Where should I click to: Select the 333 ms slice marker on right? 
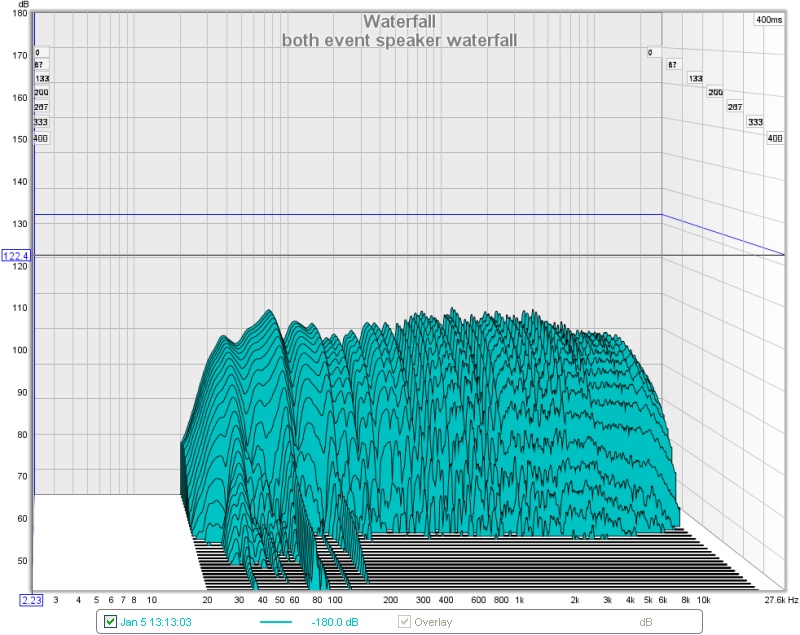pyautogui.click(x=755, y=122)
